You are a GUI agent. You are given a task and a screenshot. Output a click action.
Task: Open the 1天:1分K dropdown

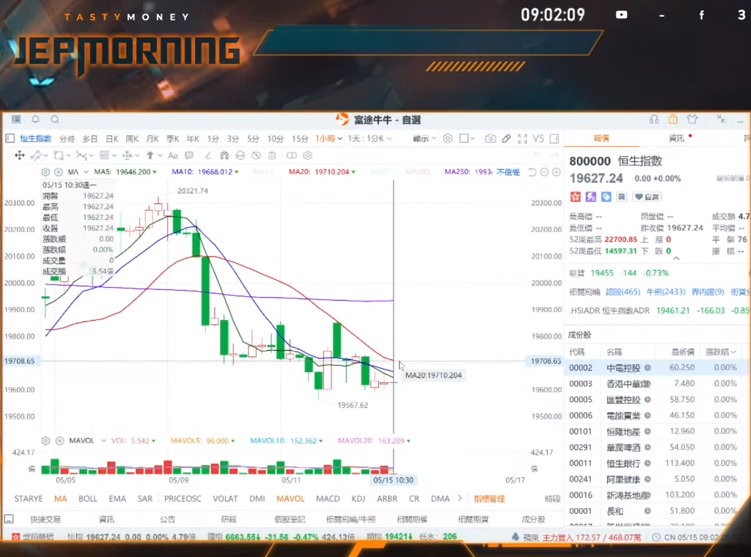pyautogui.click(x=369, y=139)
